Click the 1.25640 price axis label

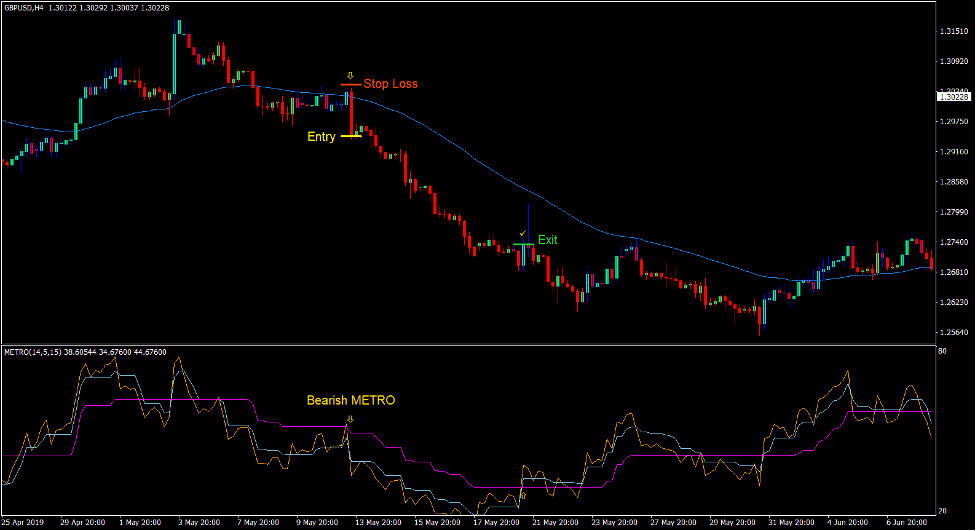click(954, 333)
